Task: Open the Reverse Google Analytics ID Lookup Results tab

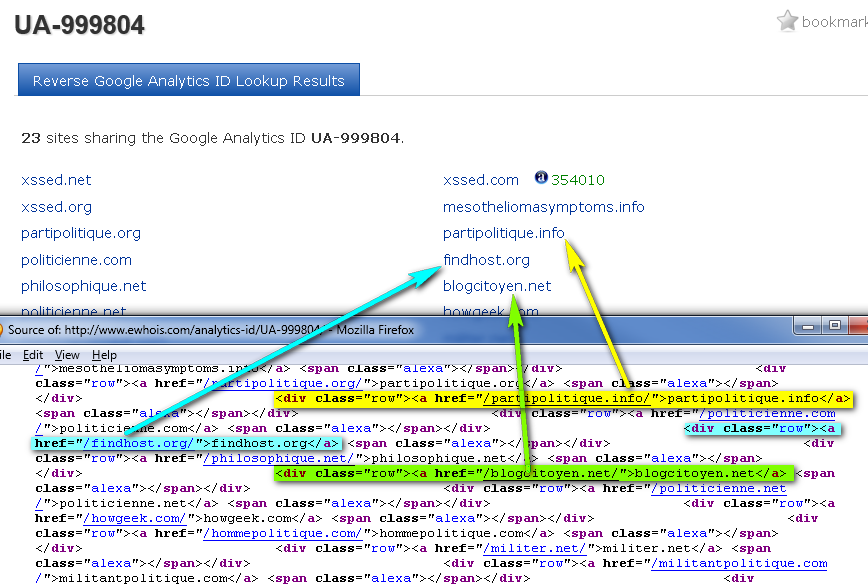Action: pos(189,80)
